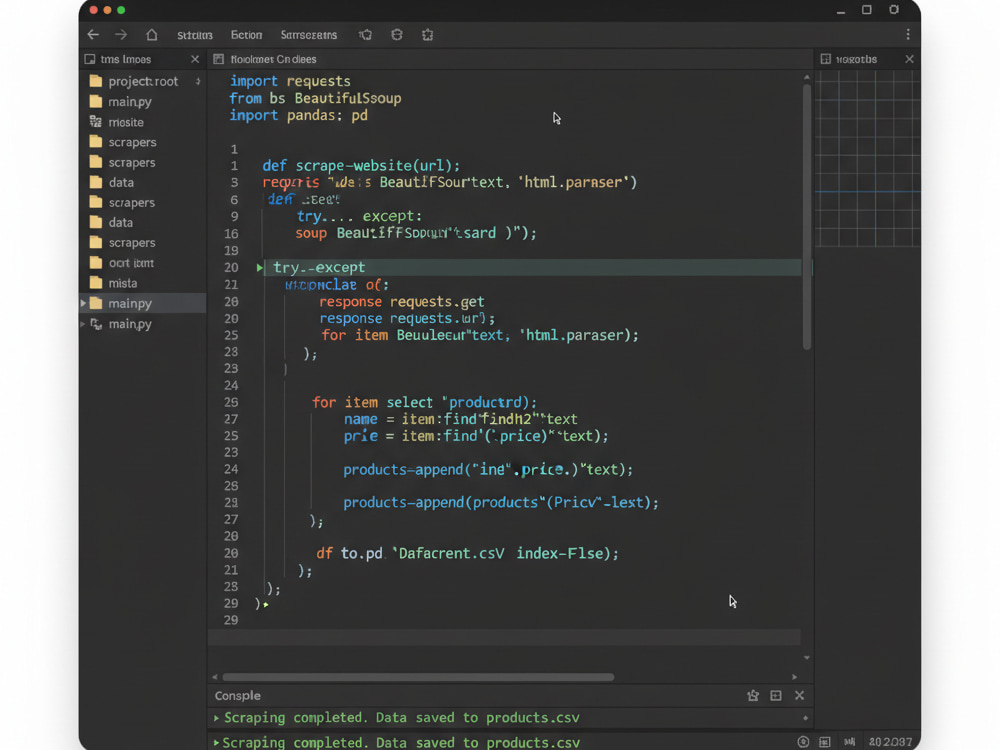The height and width of the screenshot is (750, 1000).
Task: Expand the highlighted mainpy folder
Action: [83, 303]
